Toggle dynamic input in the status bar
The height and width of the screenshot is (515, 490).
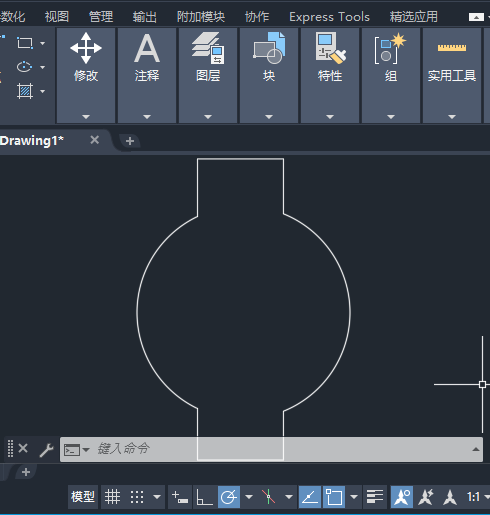180,497
